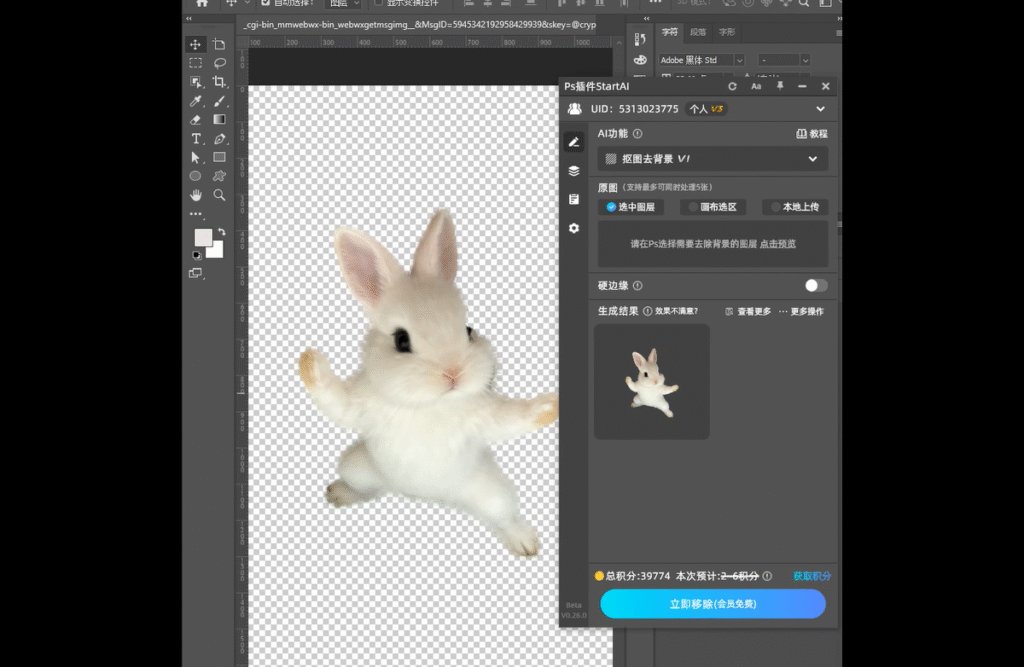The width and height of the screenshot is (1024, 667).
Task: Select the Artboard tool
Action: pyautogui.click(x=219, y=44)
